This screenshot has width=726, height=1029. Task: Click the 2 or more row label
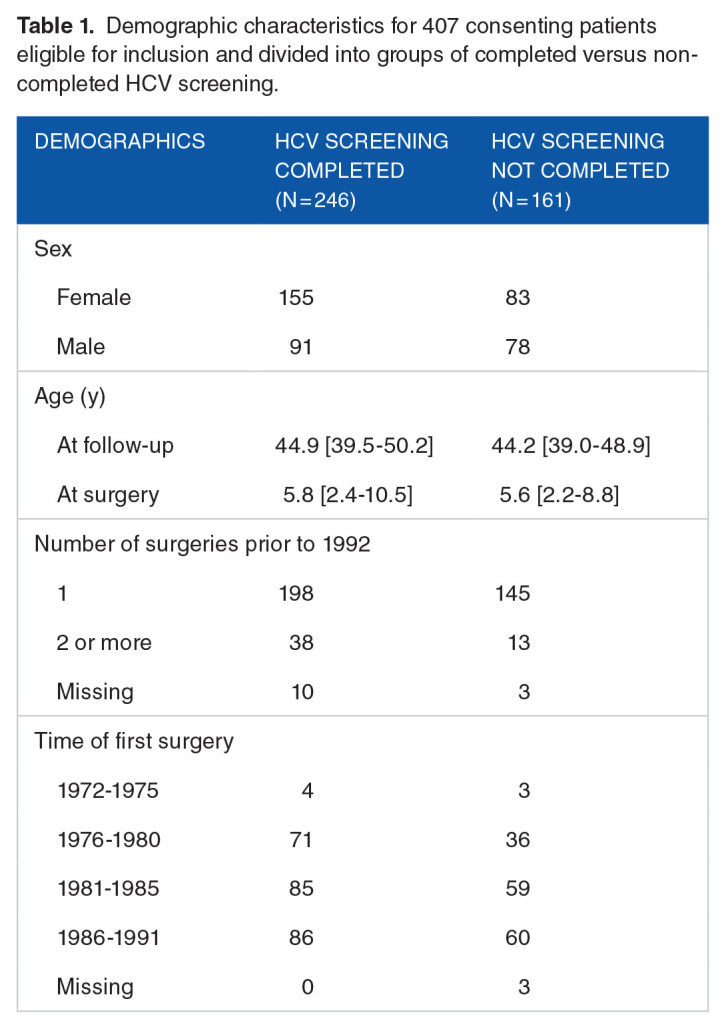point(106,643)
